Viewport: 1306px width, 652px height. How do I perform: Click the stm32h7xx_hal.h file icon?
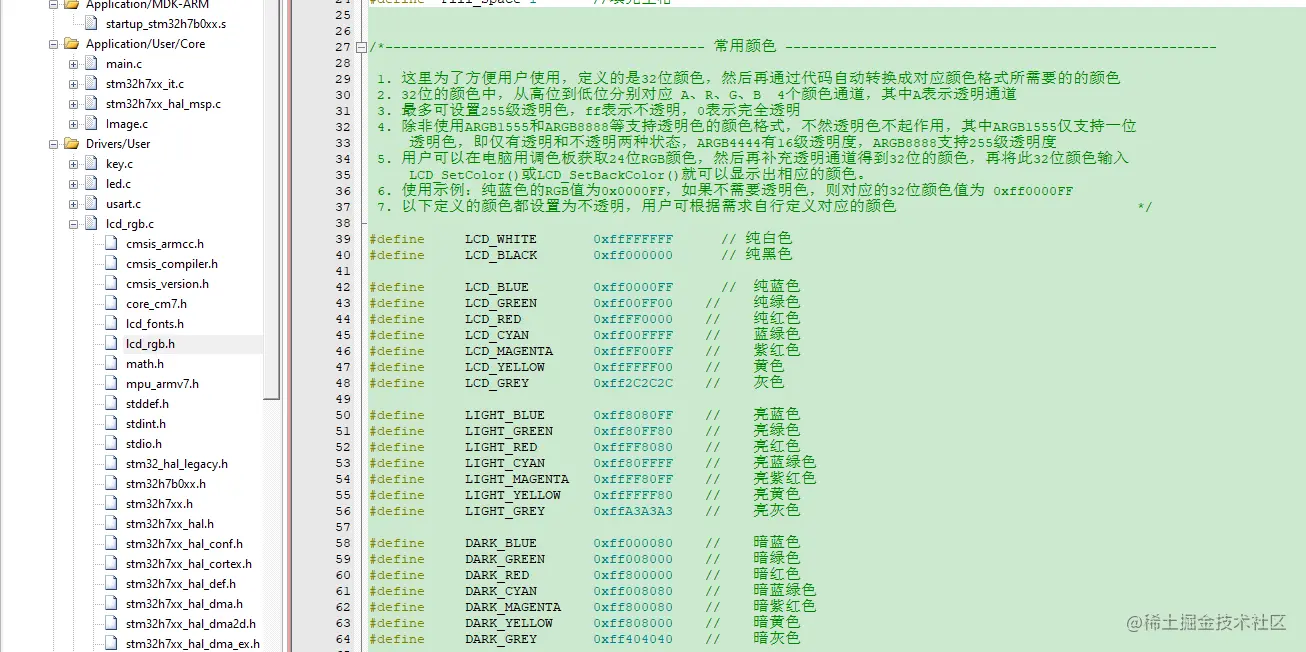pos(111,524)
